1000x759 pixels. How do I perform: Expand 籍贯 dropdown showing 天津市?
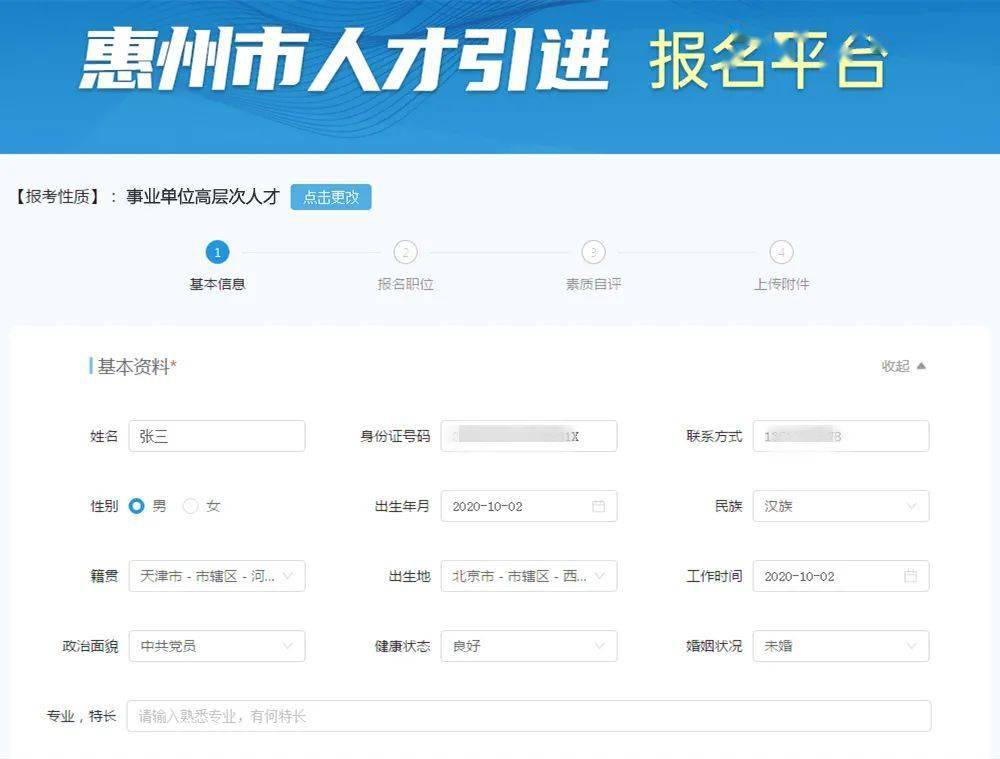pyautogui.click(x=217, y=576)
